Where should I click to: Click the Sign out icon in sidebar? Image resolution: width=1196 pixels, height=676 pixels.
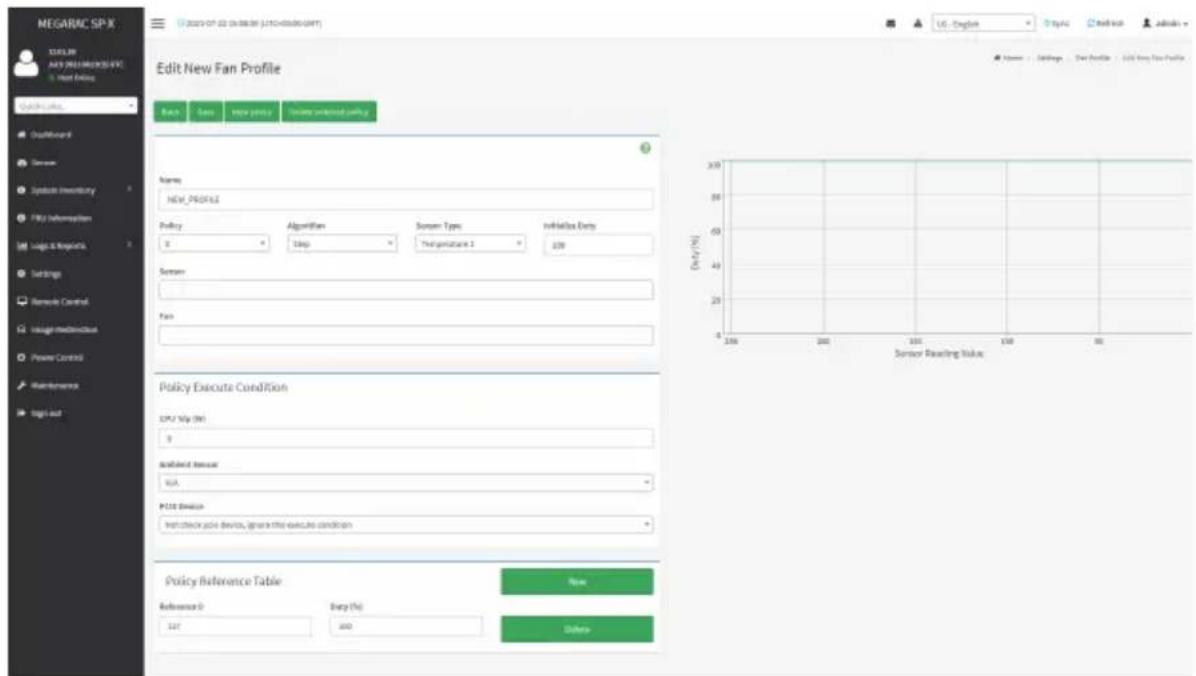click(21, 413)
